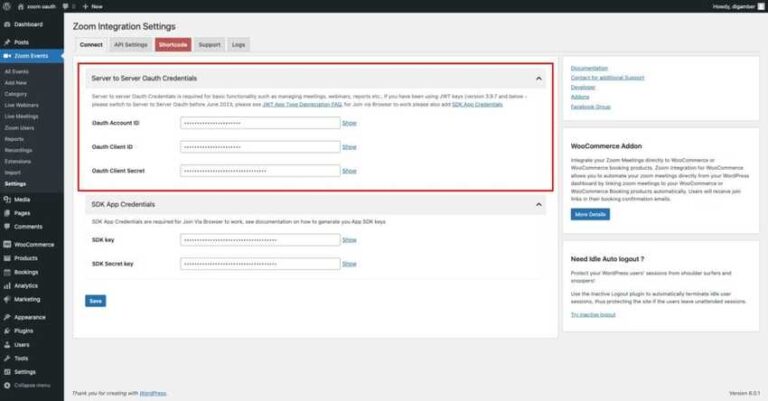This screenshot has height=401, width=768.
Task: Show the Oauth Account ID value
Action: point(349,123)
